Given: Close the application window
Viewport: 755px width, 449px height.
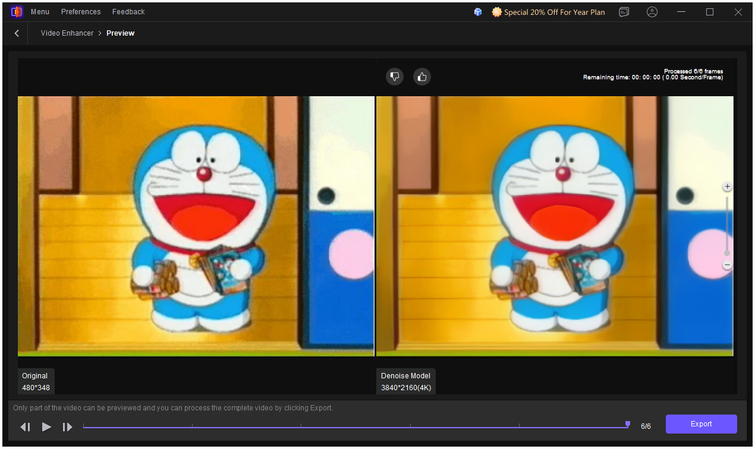Looking at the screenshot, I should 738,12.
